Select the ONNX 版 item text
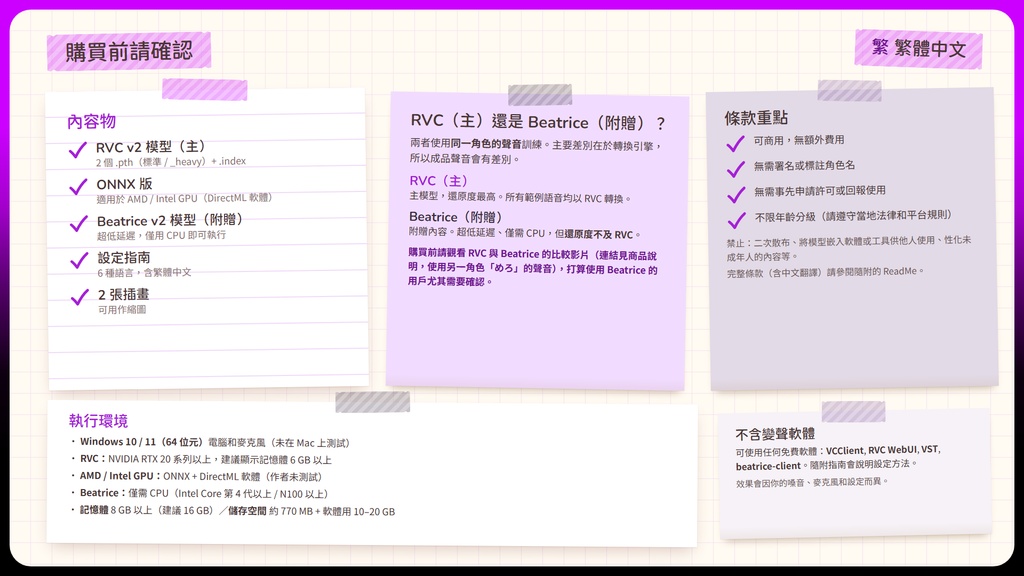The image size is (1024, 576). [124, 184]
